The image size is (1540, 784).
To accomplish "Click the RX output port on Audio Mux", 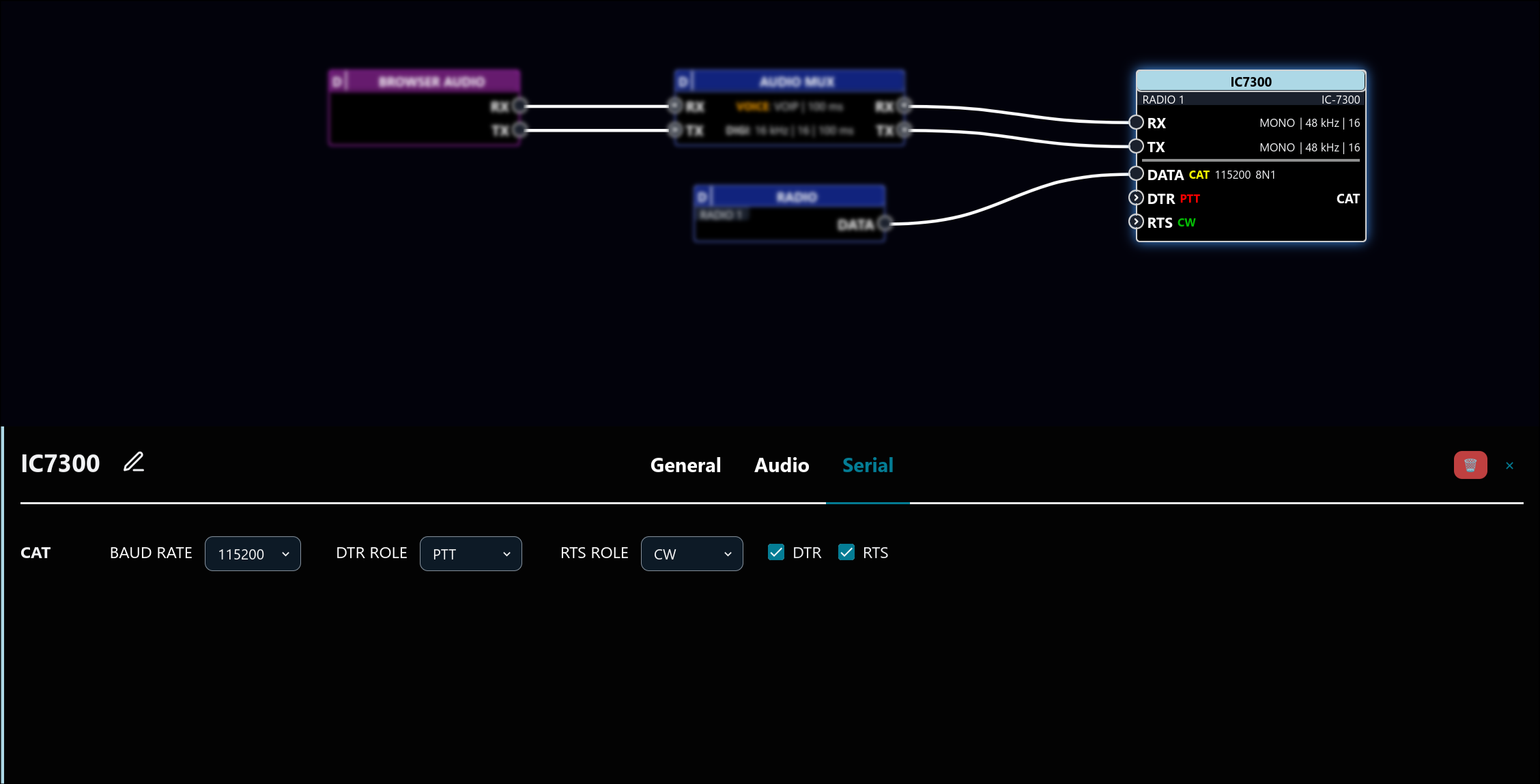I will click(x=904, y=106).
